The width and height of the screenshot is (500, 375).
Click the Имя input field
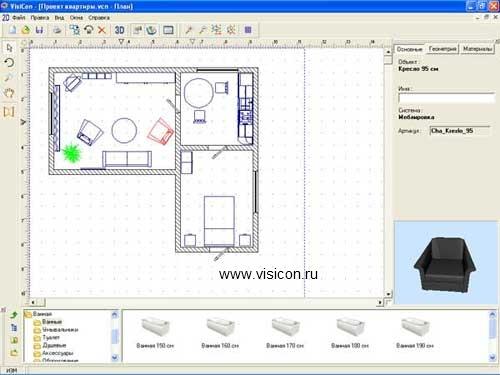pos(447,98)
